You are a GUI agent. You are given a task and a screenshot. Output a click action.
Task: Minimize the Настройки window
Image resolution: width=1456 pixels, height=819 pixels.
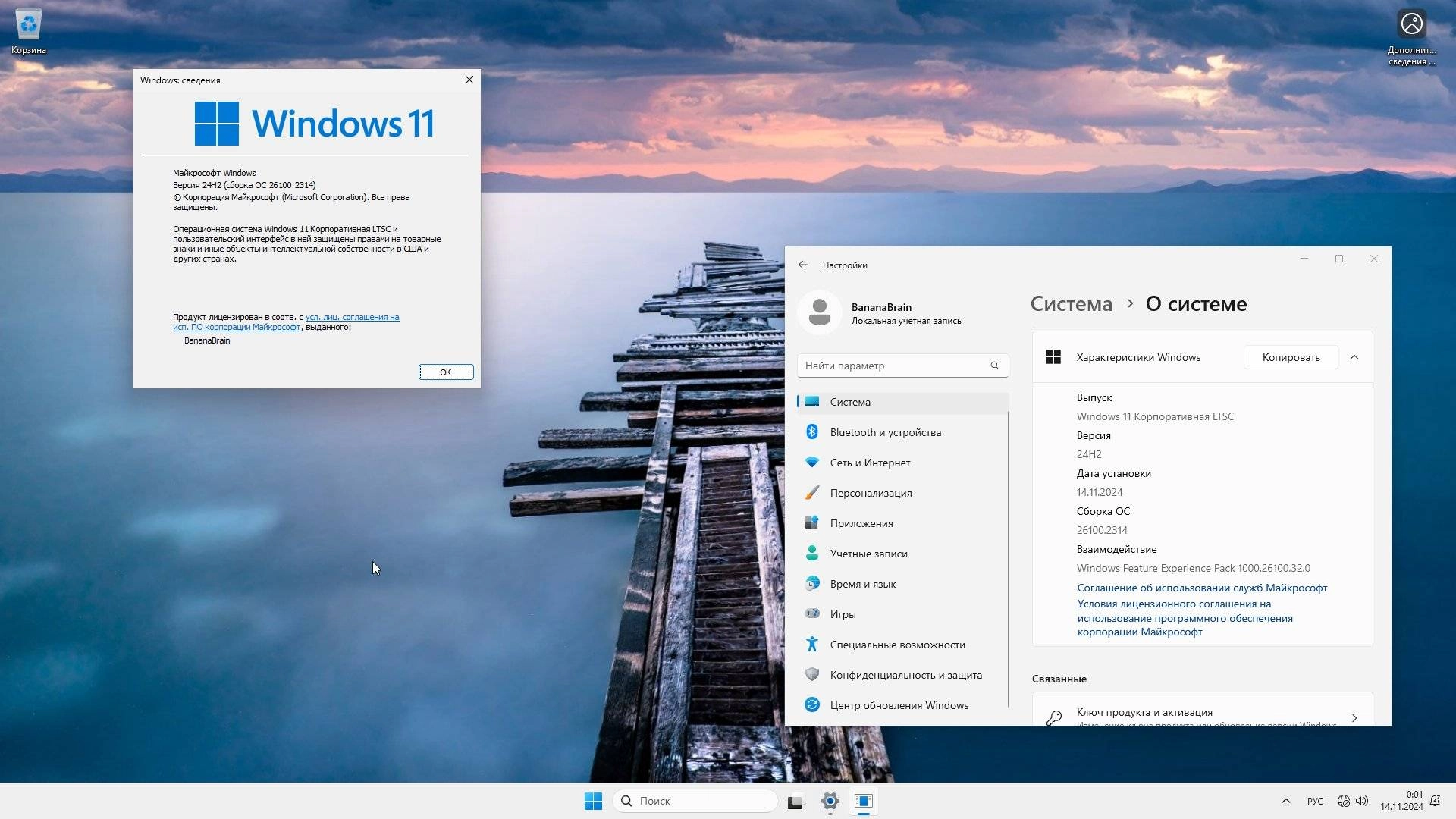[1304, 259]
